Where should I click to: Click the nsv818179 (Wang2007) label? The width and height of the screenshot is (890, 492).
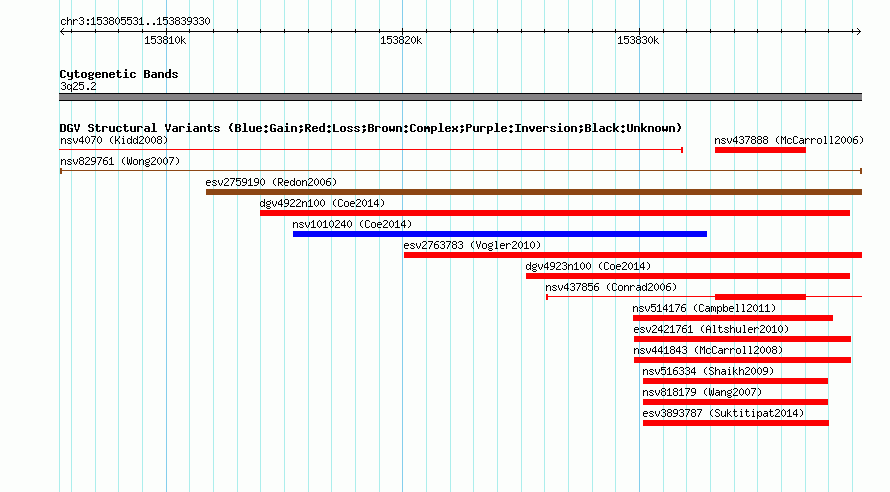(x=702, y=392)
